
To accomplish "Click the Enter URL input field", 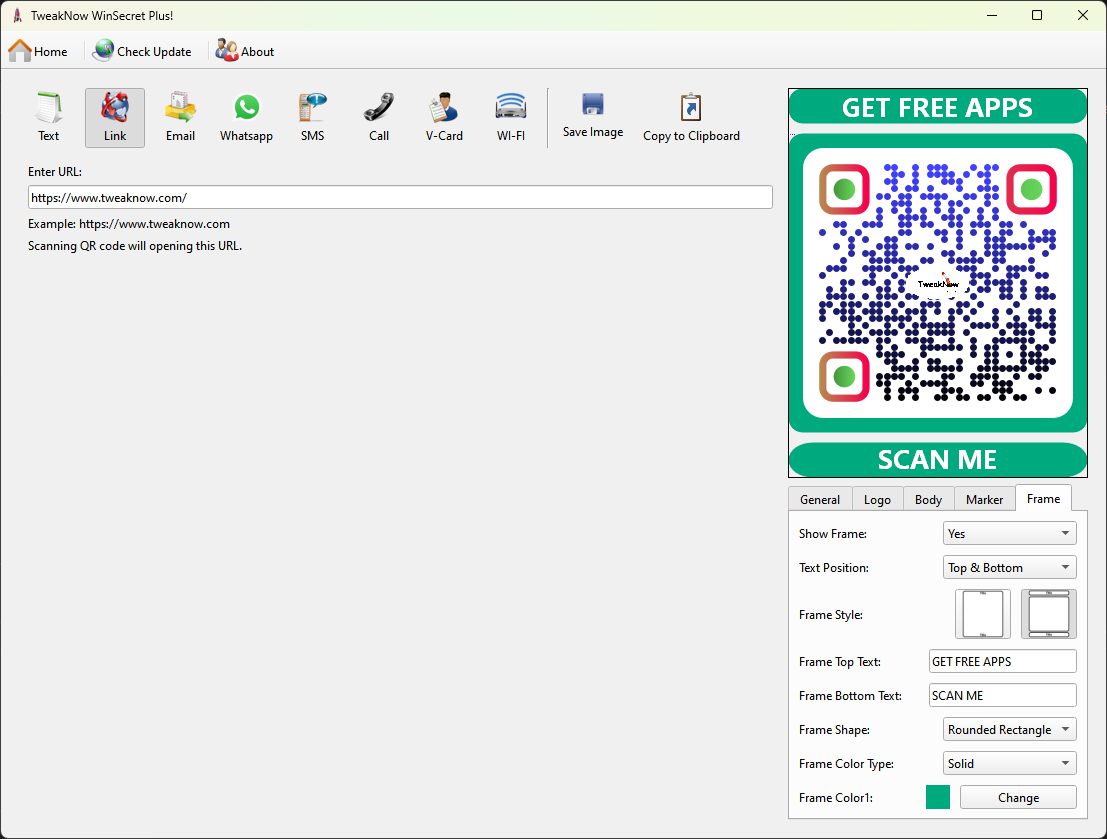I will tap(400, 197).
